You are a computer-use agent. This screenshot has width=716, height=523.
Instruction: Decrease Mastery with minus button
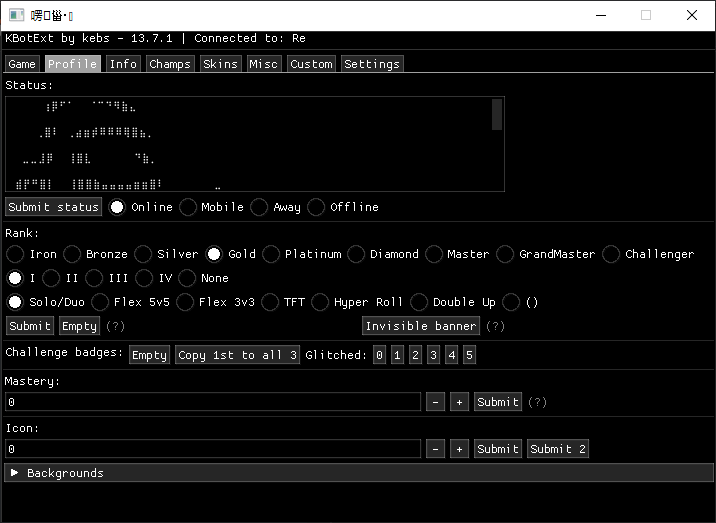pos(436,402)
